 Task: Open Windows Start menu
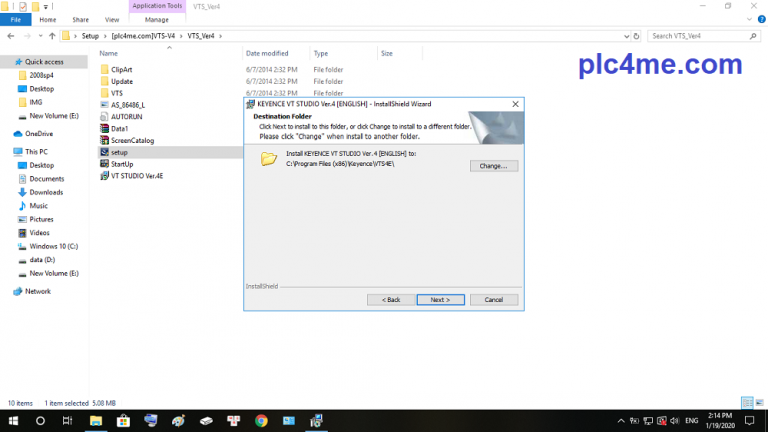click(x=13, y=421)
